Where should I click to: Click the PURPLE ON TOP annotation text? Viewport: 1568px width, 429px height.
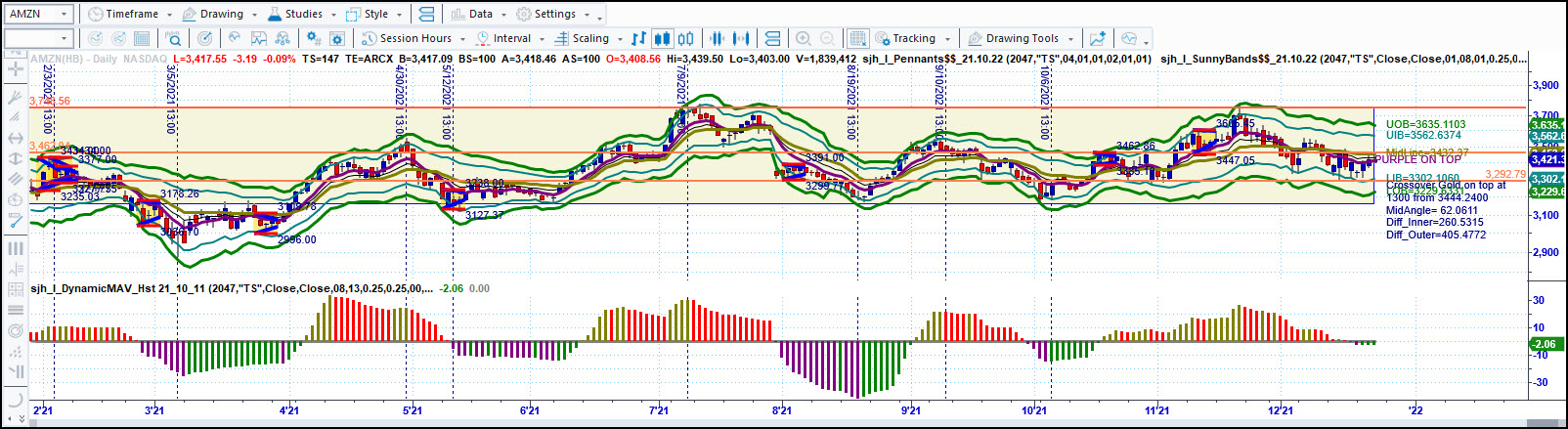coord(1419,159)
